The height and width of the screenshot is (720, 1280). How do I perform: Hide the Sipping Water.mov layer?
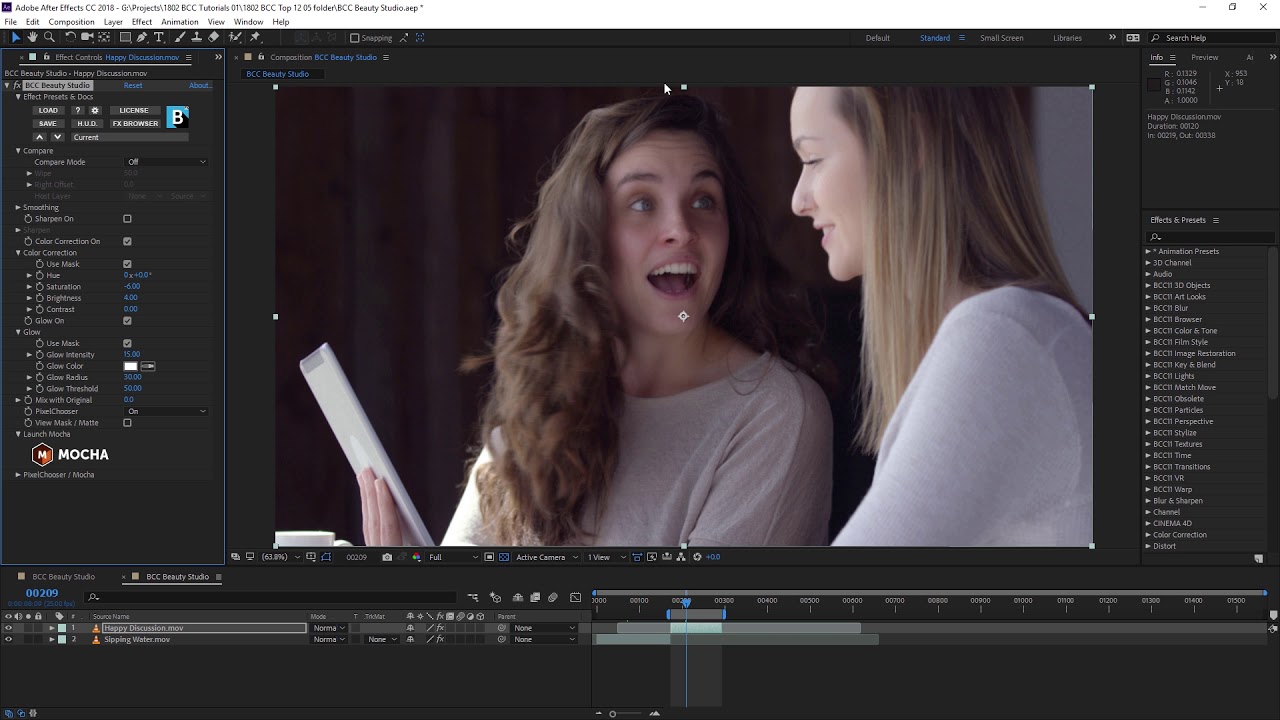(x=8, y=639)
